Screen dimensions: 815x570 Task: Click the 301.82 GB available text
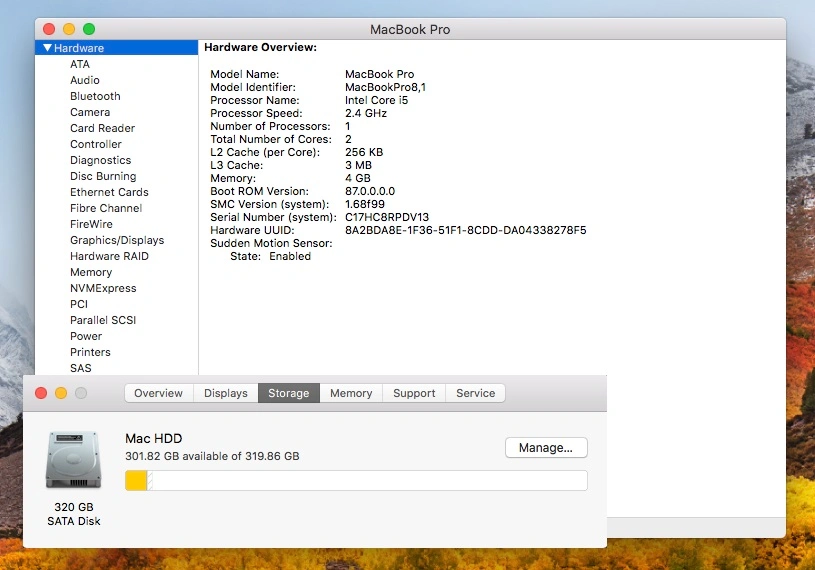212,456
